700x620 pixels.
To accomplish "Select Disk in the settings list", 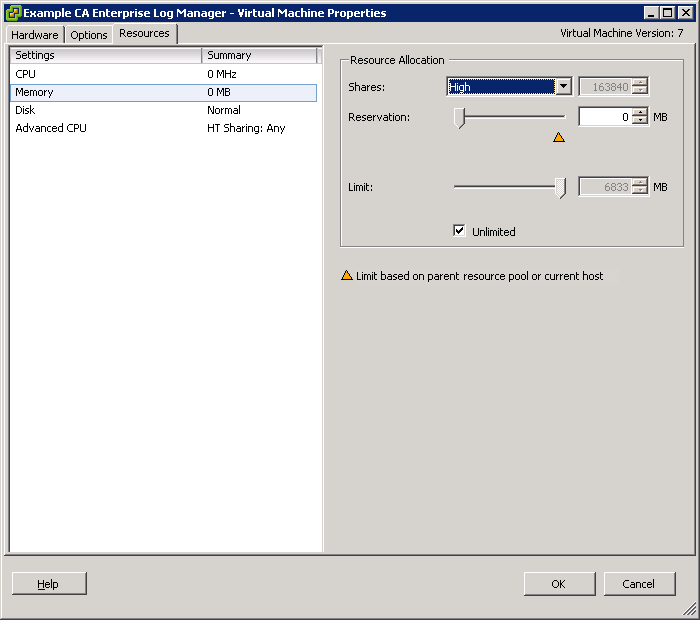I will coord(25,110).
